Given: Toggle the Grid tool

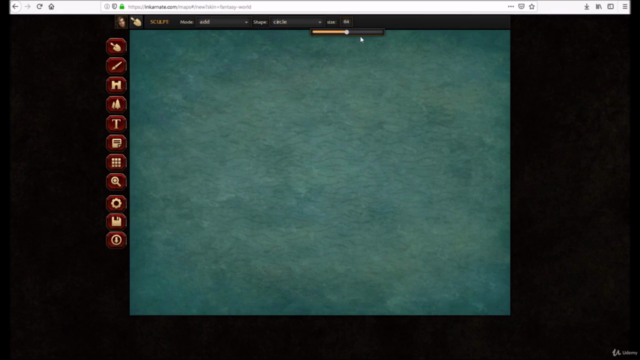Looking at the screenshot, I should 116,162.
